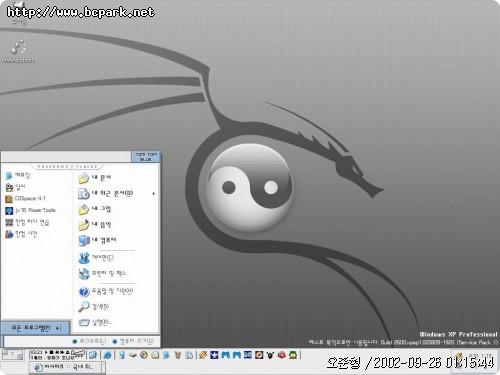Click the 검색 search magnifier entry
500x375 pixels.
94,307
